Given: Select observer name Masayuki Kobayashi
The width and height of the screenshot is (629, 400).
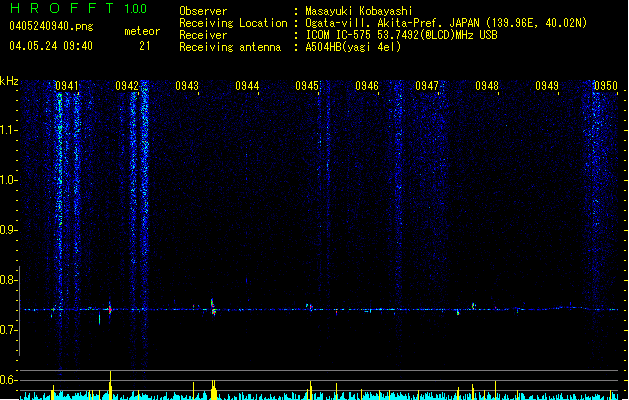Looking at the screenshot, I should (x=359, y=11).
